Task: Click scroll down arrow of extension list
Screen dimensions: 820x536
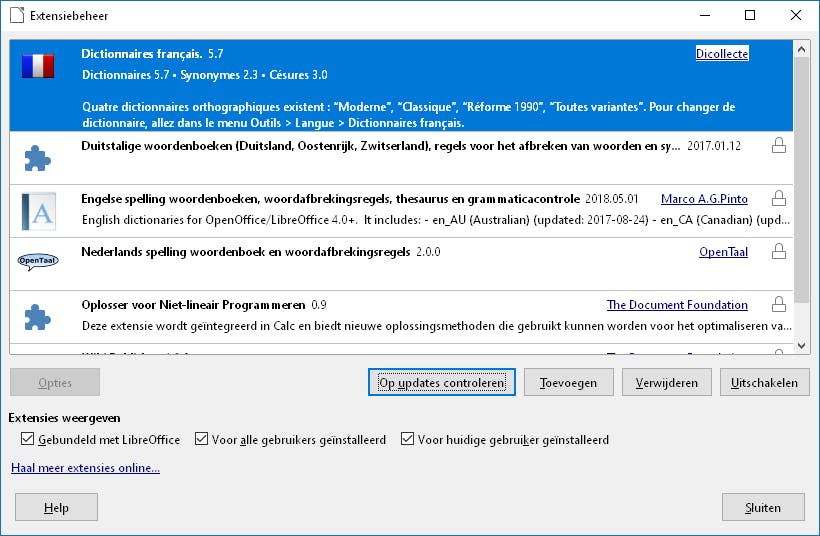Action: 801,346
